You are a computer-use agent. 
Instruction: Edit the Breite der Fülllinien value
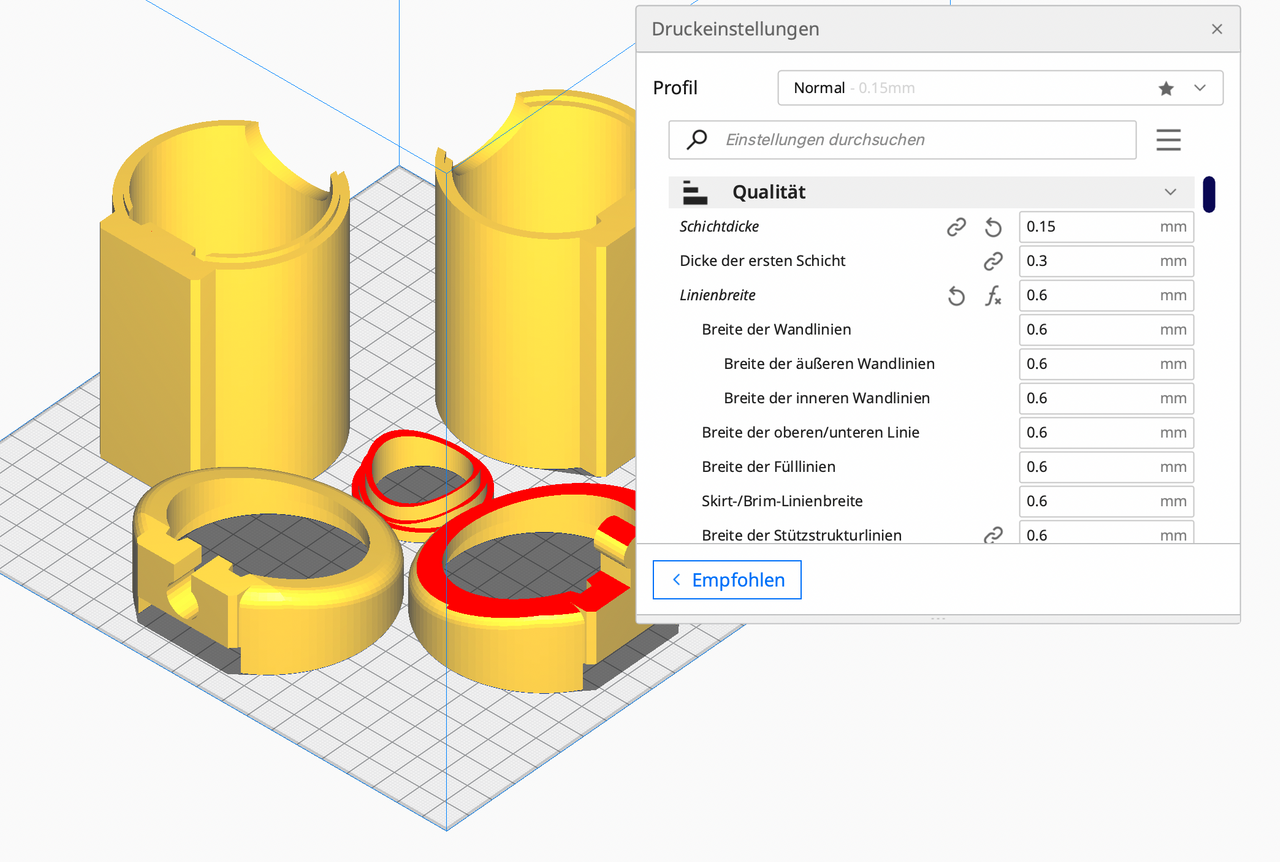click(1106, 467)
